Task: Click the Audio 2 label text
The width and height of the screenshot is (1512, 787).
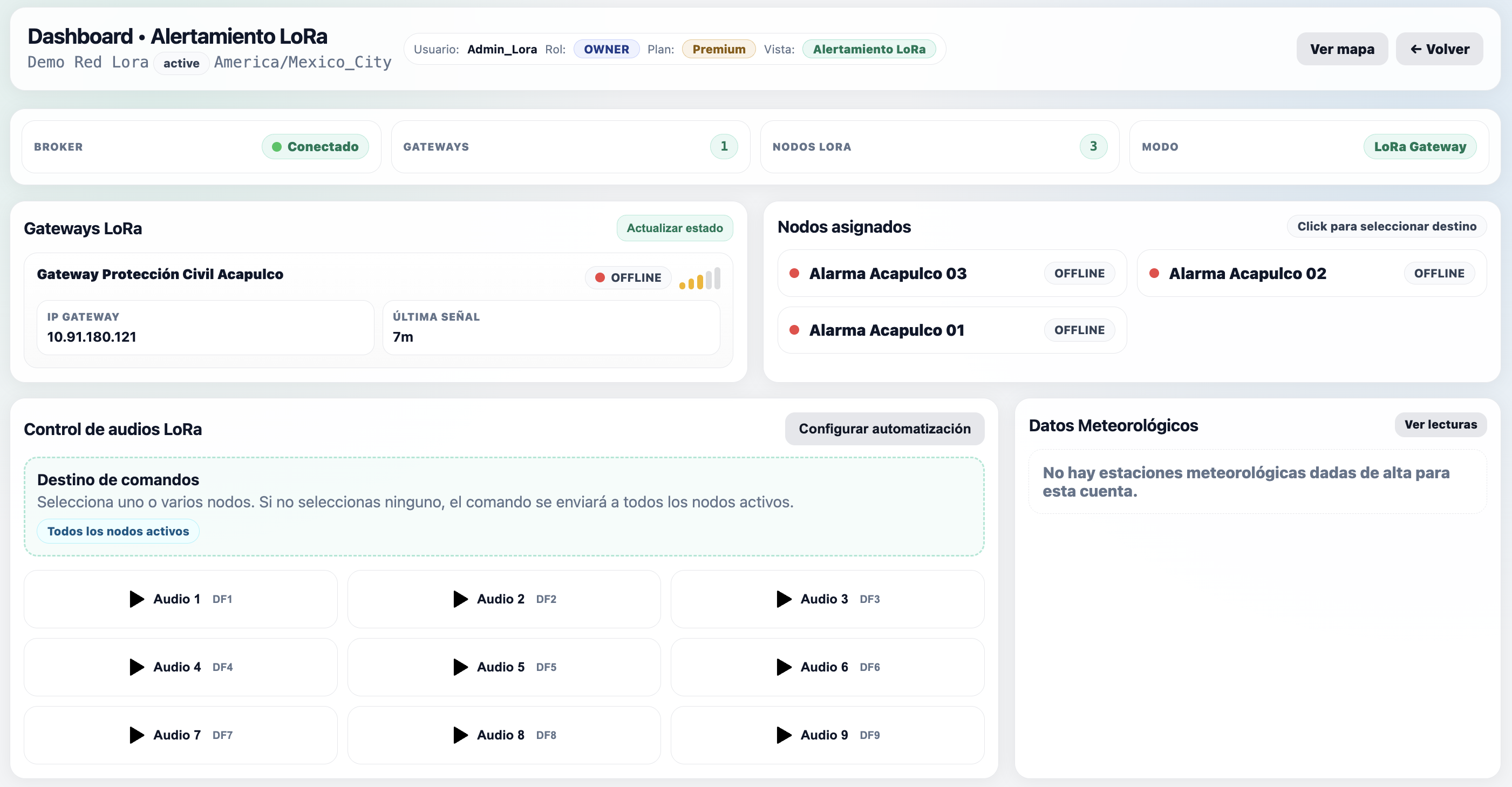Action: 500,599
